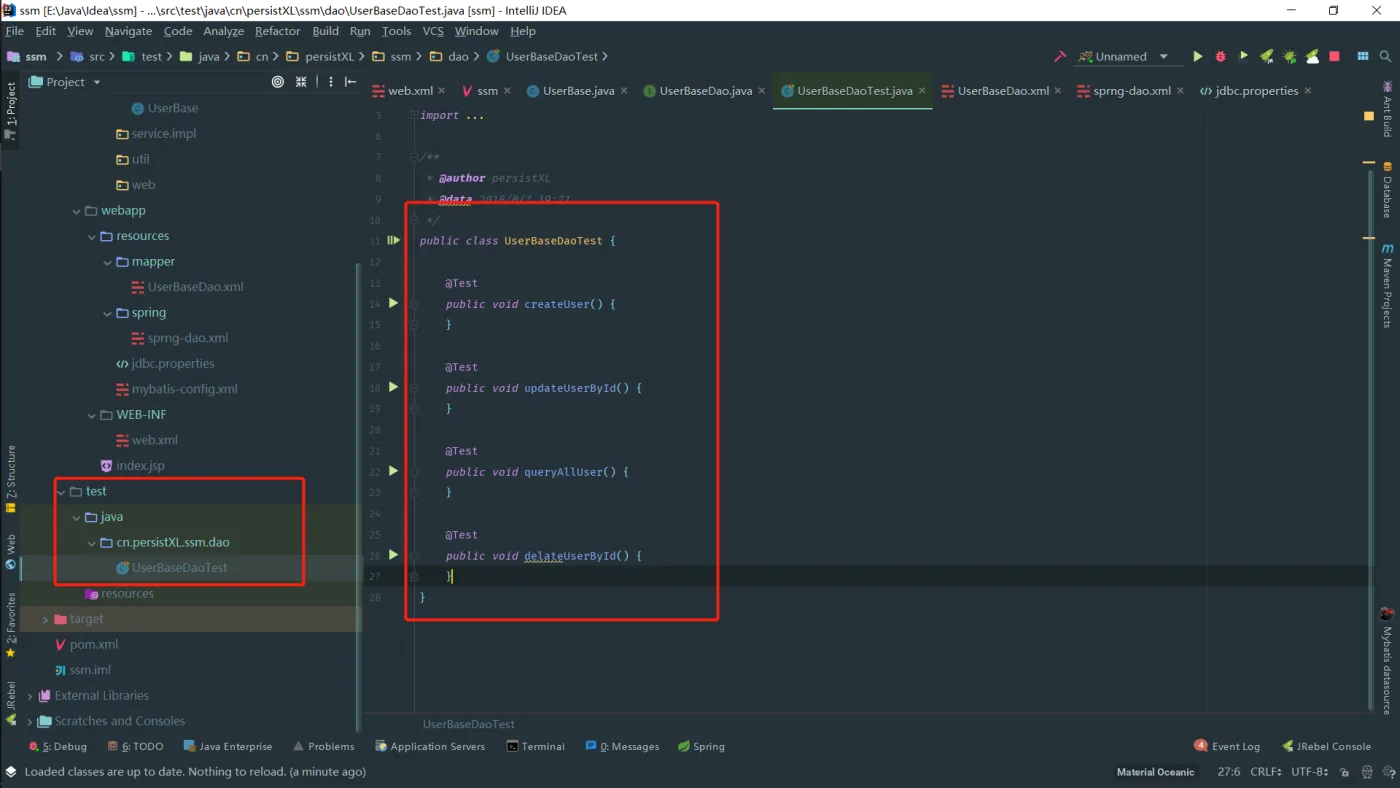Open Event Log in the status bar

(1227, 746)
